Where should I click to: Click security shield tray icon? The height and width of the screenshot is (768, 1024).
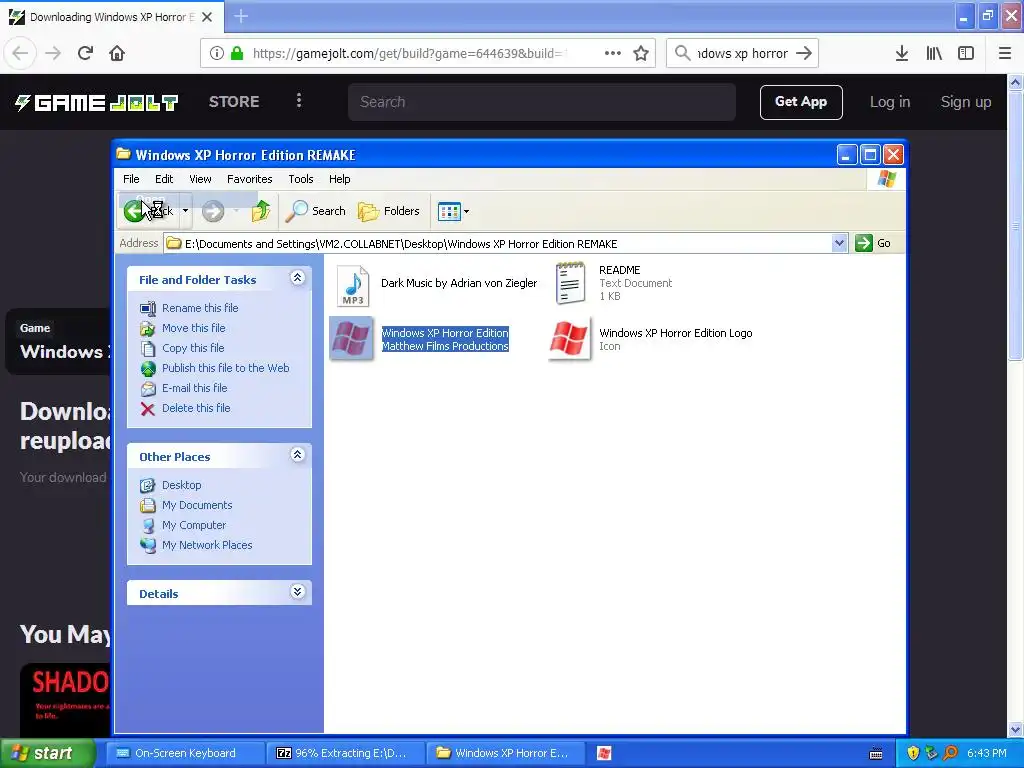[x=913, y=753]
